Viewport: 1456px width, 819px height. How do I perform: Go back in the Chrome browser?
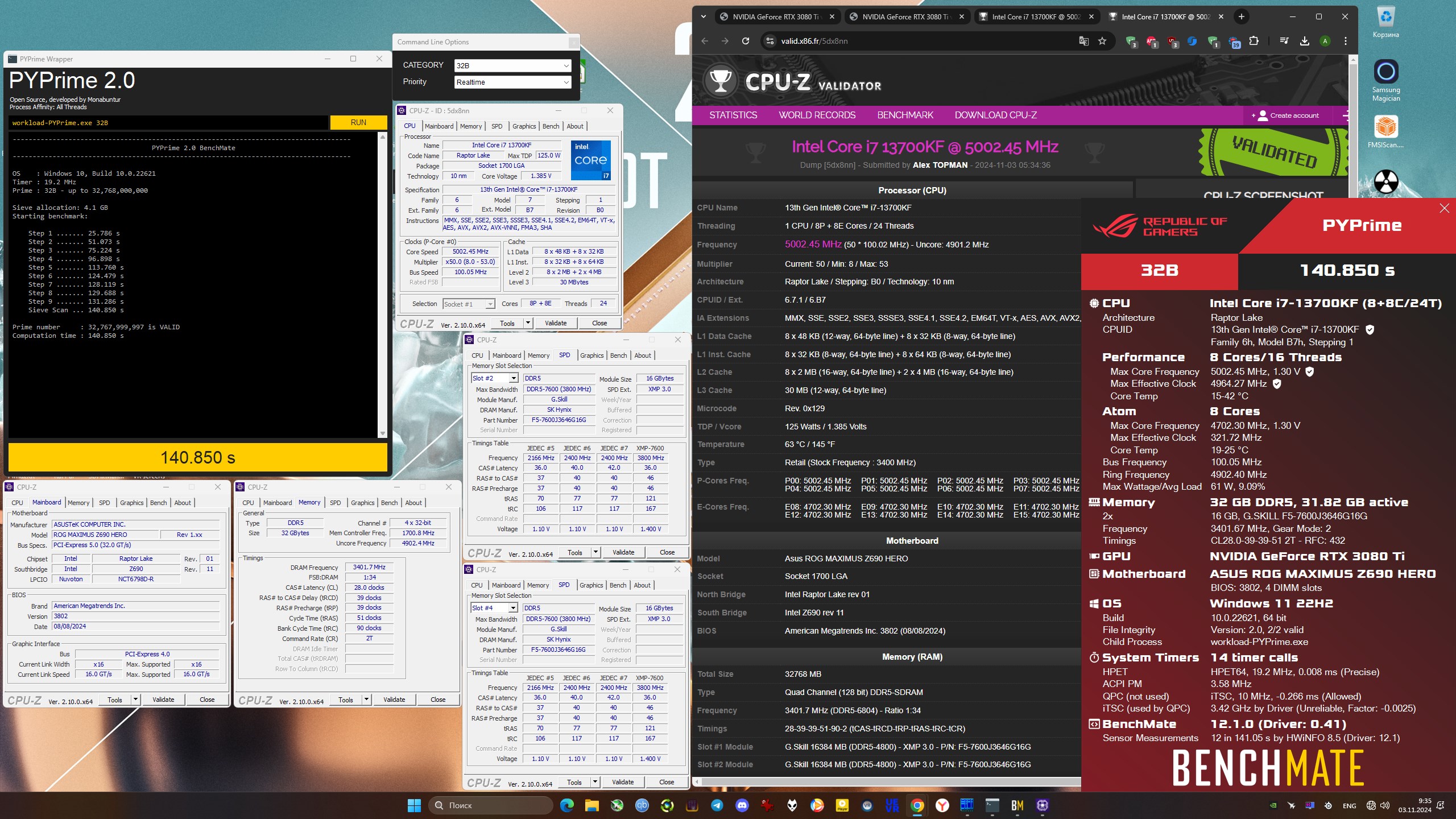tap(705, 41)
